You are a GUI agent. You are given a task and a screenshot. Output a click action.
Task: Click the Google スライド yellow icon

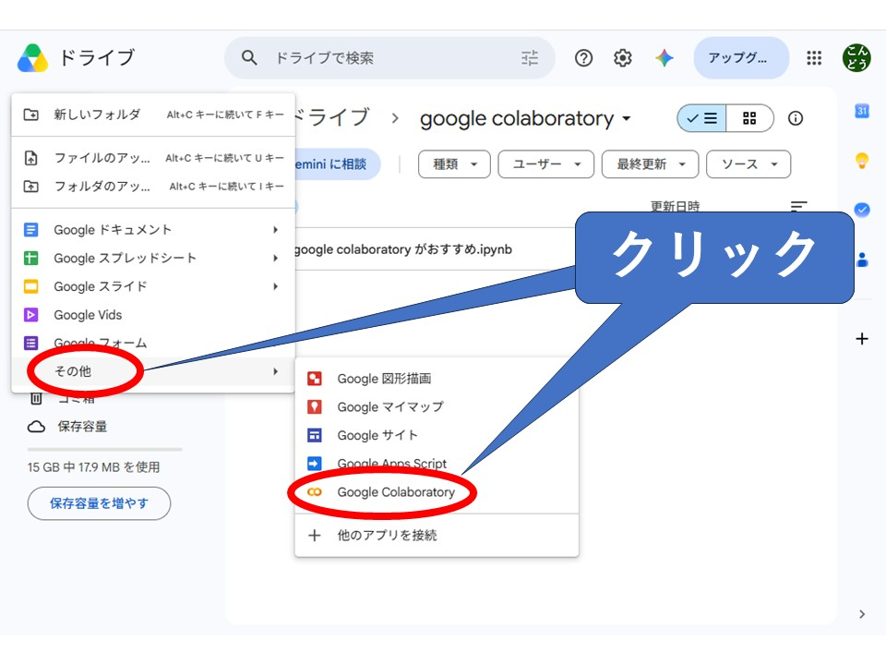(x=31, y=286)
